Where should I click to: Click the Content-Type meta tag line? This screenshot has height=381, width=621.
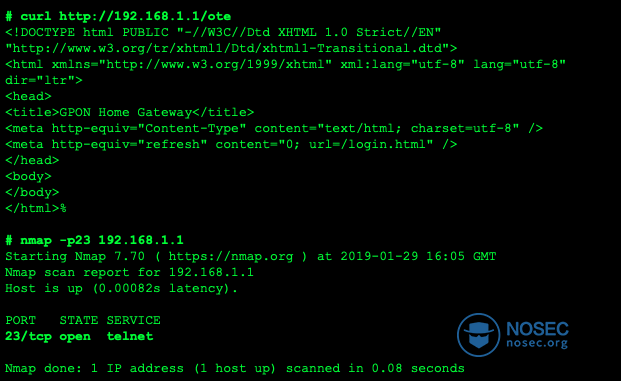click(x=274, y=128)
